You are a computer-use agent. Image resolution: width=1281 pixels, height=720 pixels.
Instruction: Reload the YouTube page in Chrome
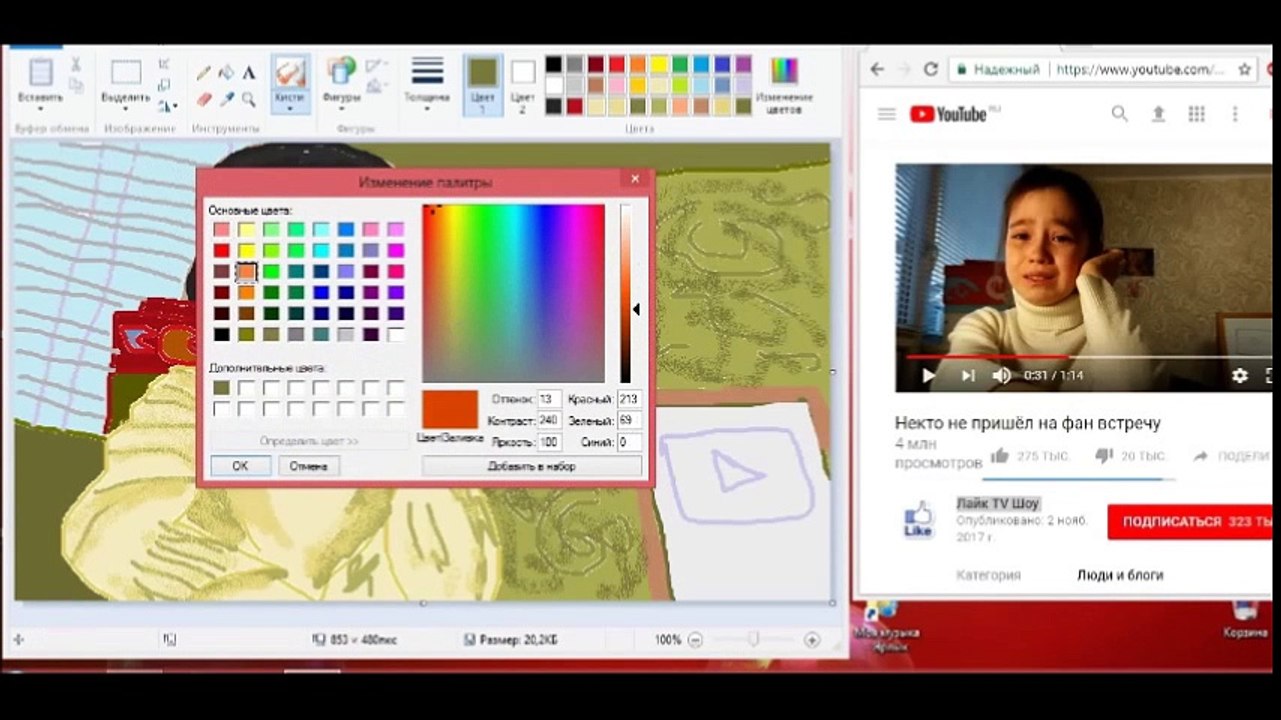pos(931,69)
